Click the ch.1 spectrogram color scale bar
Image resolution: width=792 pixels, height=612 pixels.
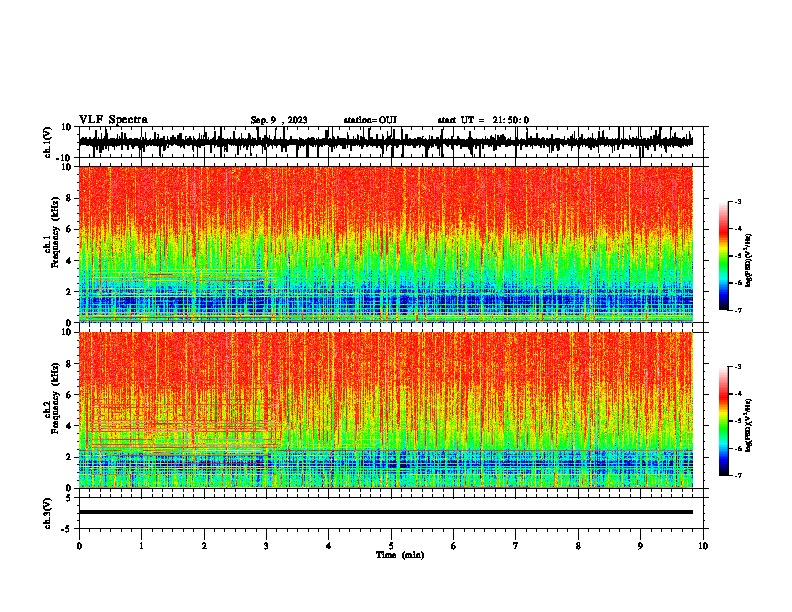tap(724, 256)
